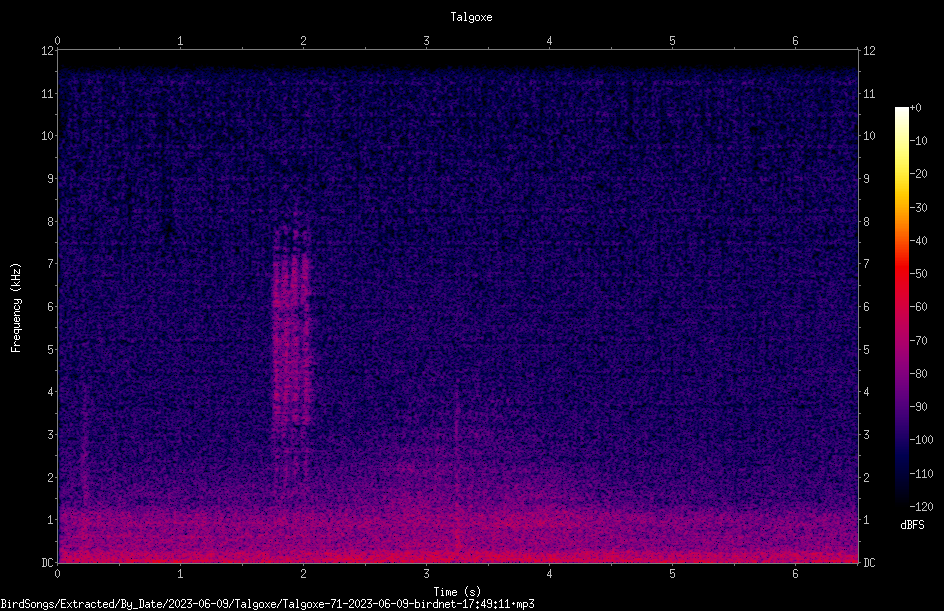Click the 6 kHz tick on left frequency axis
The width and height of the screenshot is (944, 611).
coord(51,306)
